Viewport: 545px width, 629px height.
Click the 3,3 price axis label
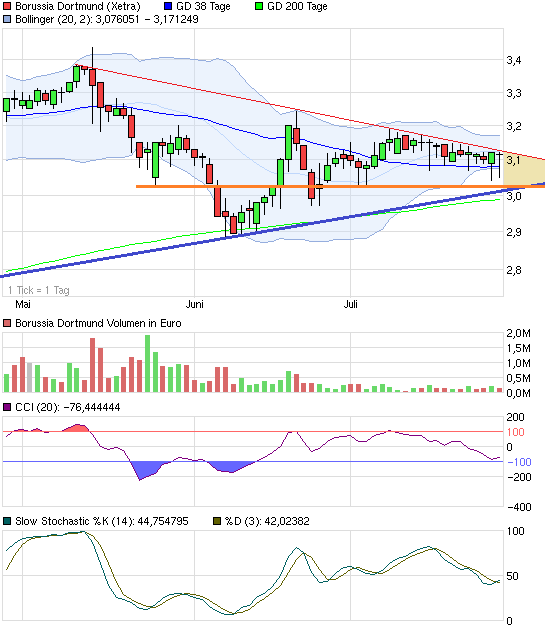click(x=514, y=93)
